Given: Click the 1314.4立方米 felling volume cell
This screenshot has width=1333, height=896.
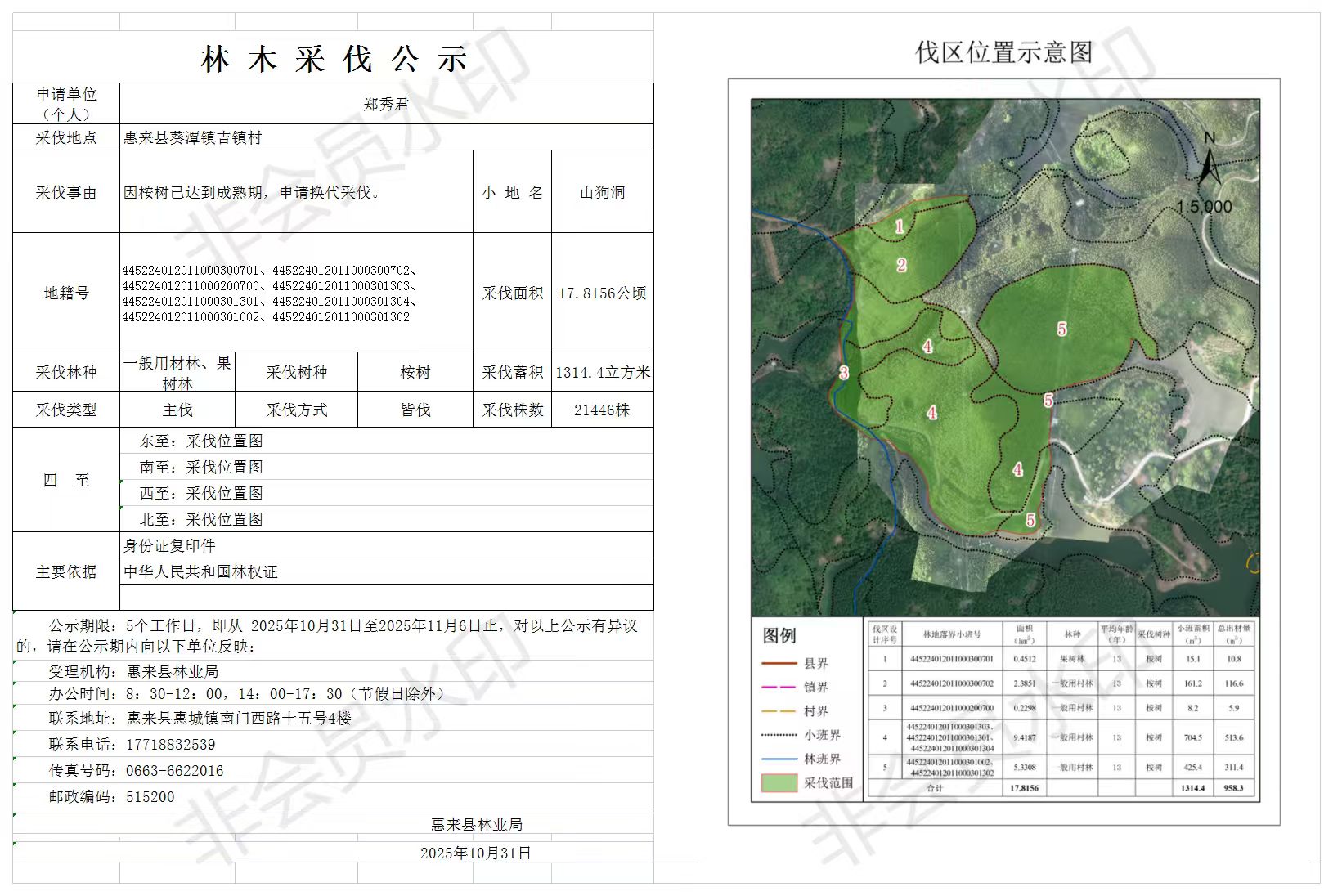Looking at the screenshot, I should click(603, 373).
